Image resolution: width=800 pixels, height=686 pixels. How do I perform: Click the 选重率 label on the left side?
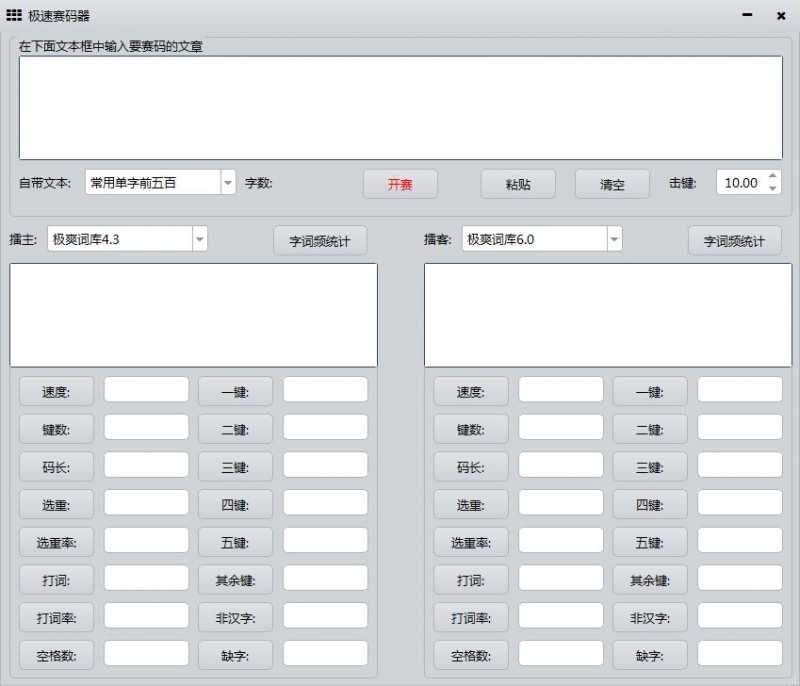click(56, 542)
